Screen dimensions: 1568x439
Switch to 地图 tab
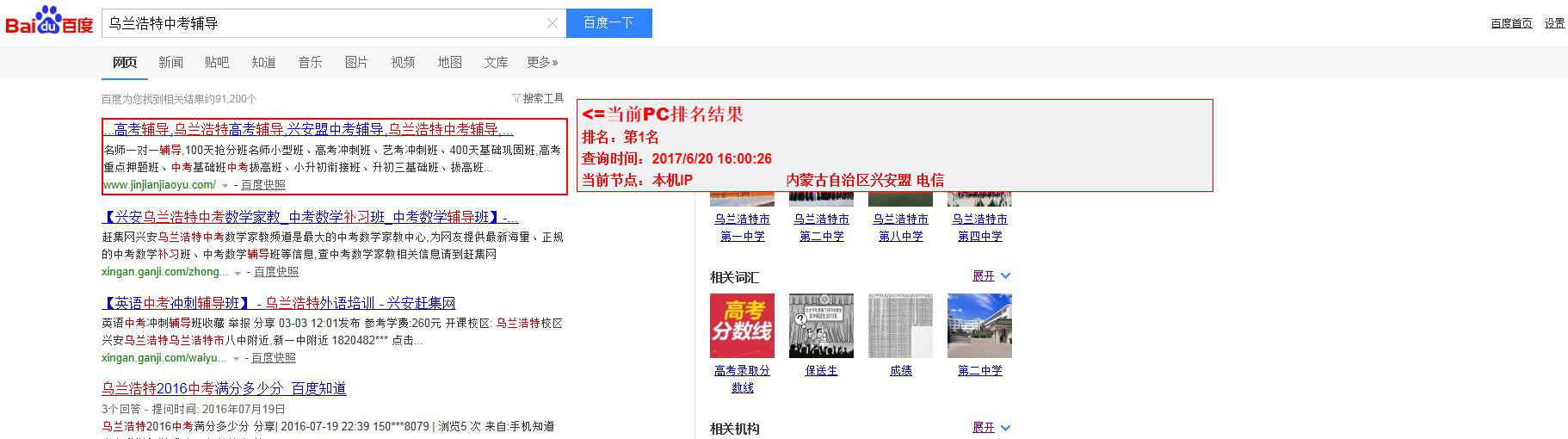coord(449,62)
